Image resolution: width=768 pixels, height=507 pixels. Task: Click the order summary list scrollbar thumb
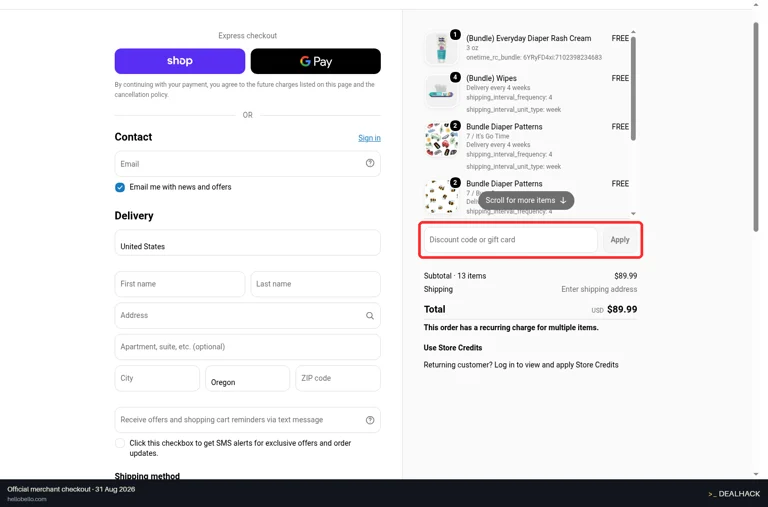point(633,89)
